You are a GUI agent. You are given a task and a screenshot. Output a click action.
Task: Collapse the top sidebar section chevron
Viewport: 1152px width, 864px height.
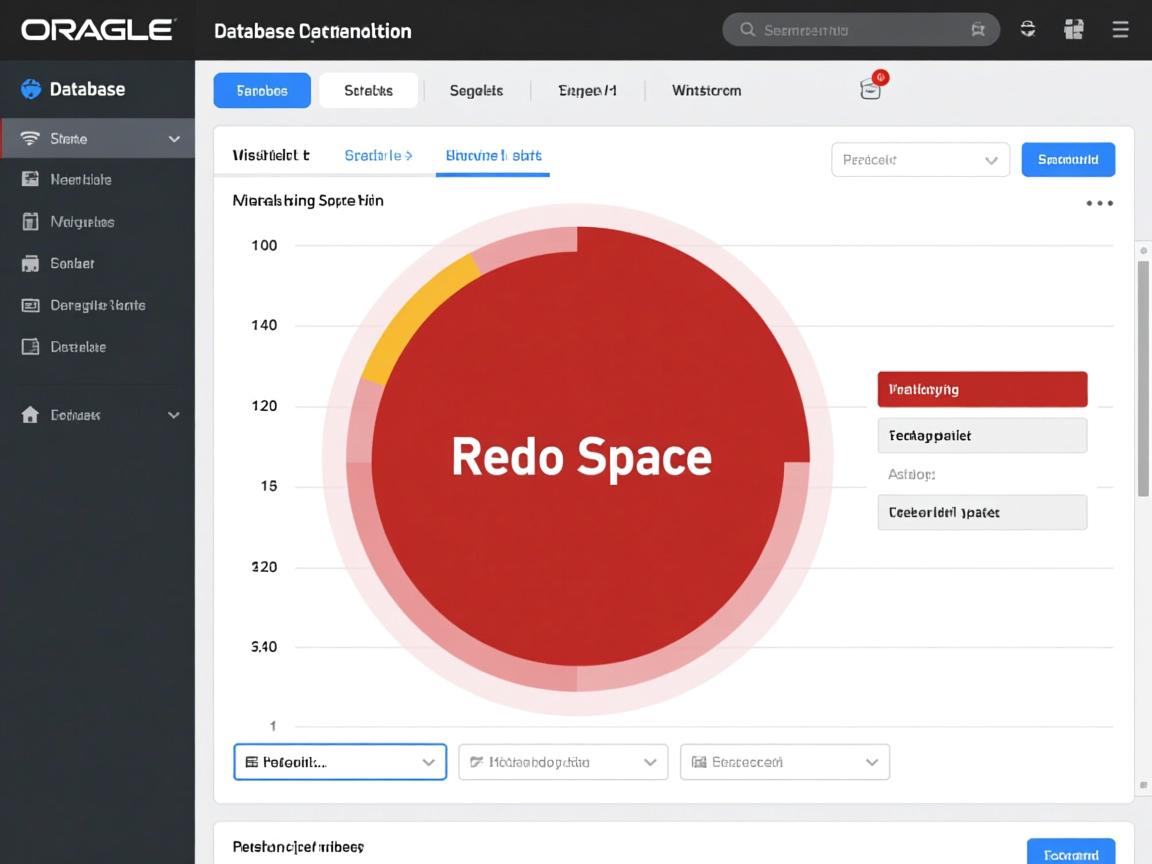point(173,138)
